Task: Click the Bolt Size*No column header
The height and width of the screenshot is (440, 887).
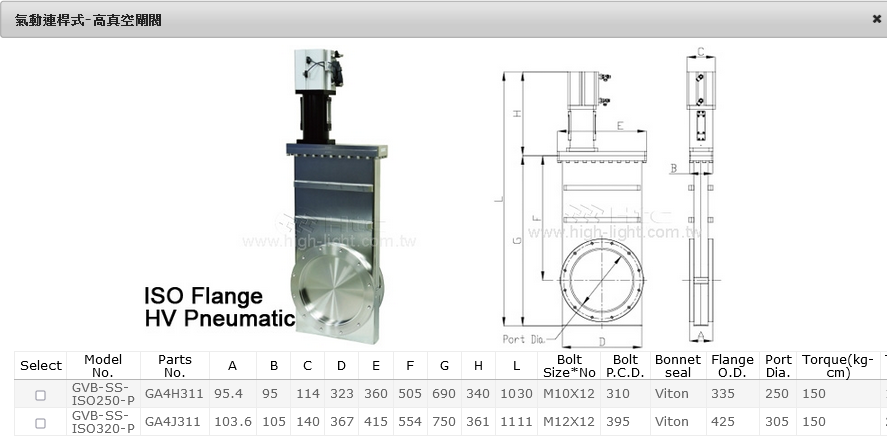Action: click(567, 366)
